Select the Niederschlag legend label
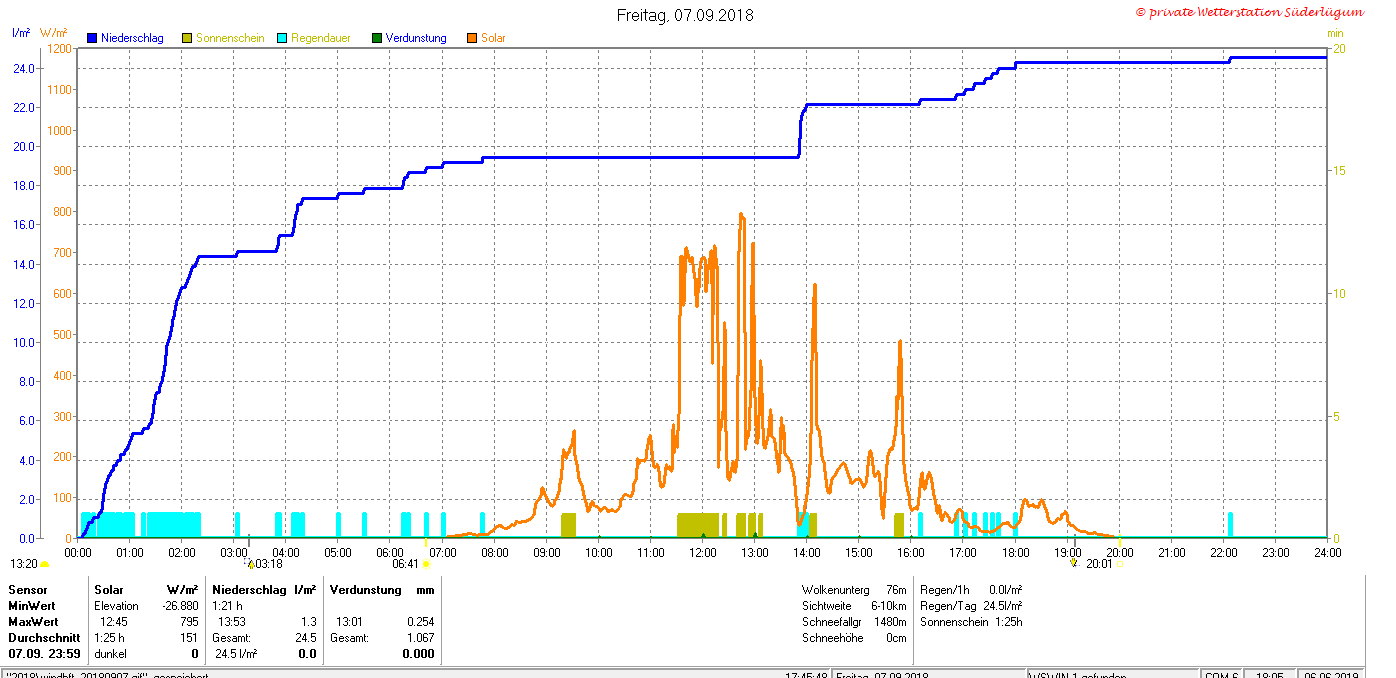Viewport: 1396px width, 678px height. [x=132, y=38]
